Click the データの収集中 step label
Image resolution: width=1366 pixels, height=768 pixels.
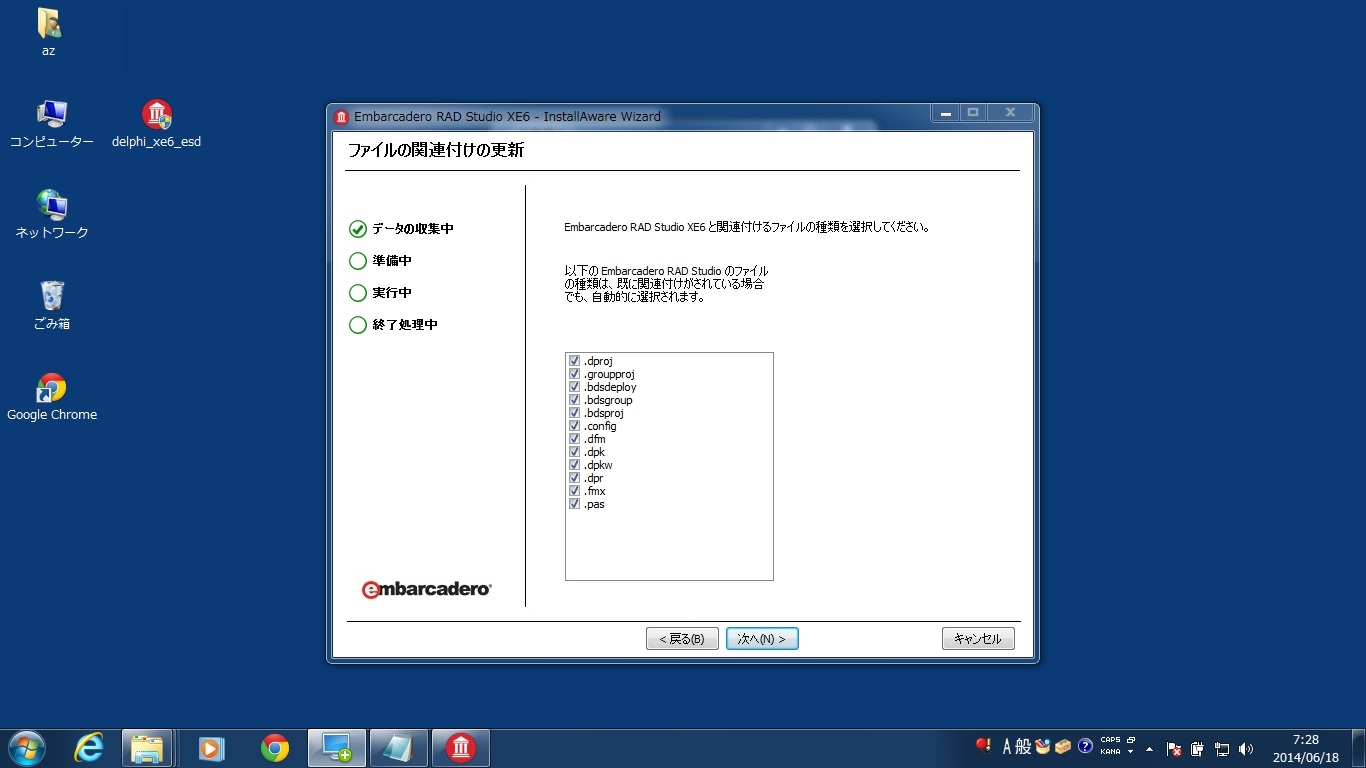[413, 229]
